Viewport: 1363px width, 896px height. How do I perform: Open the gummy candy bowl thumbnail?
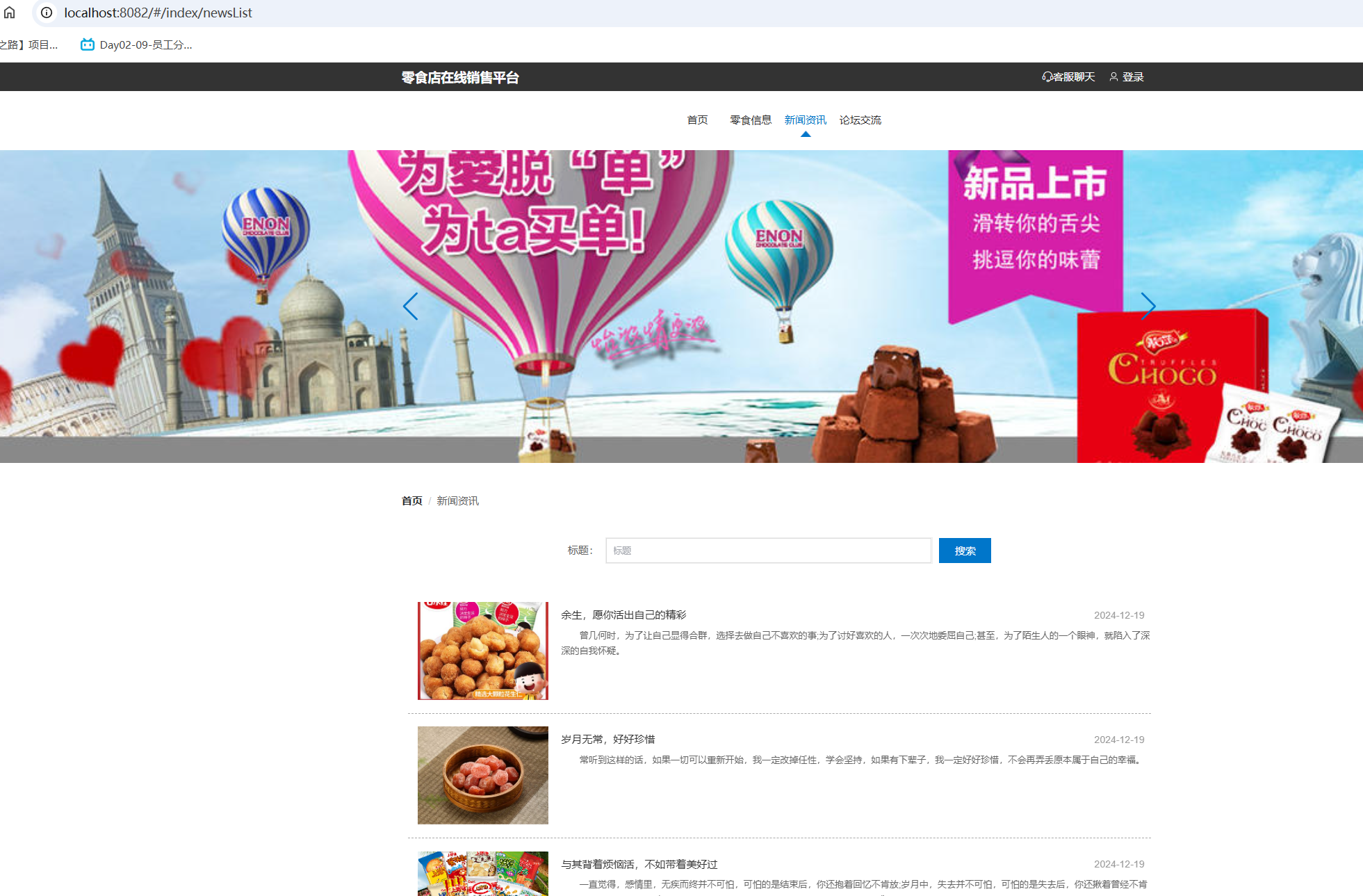tap(483, 775)
